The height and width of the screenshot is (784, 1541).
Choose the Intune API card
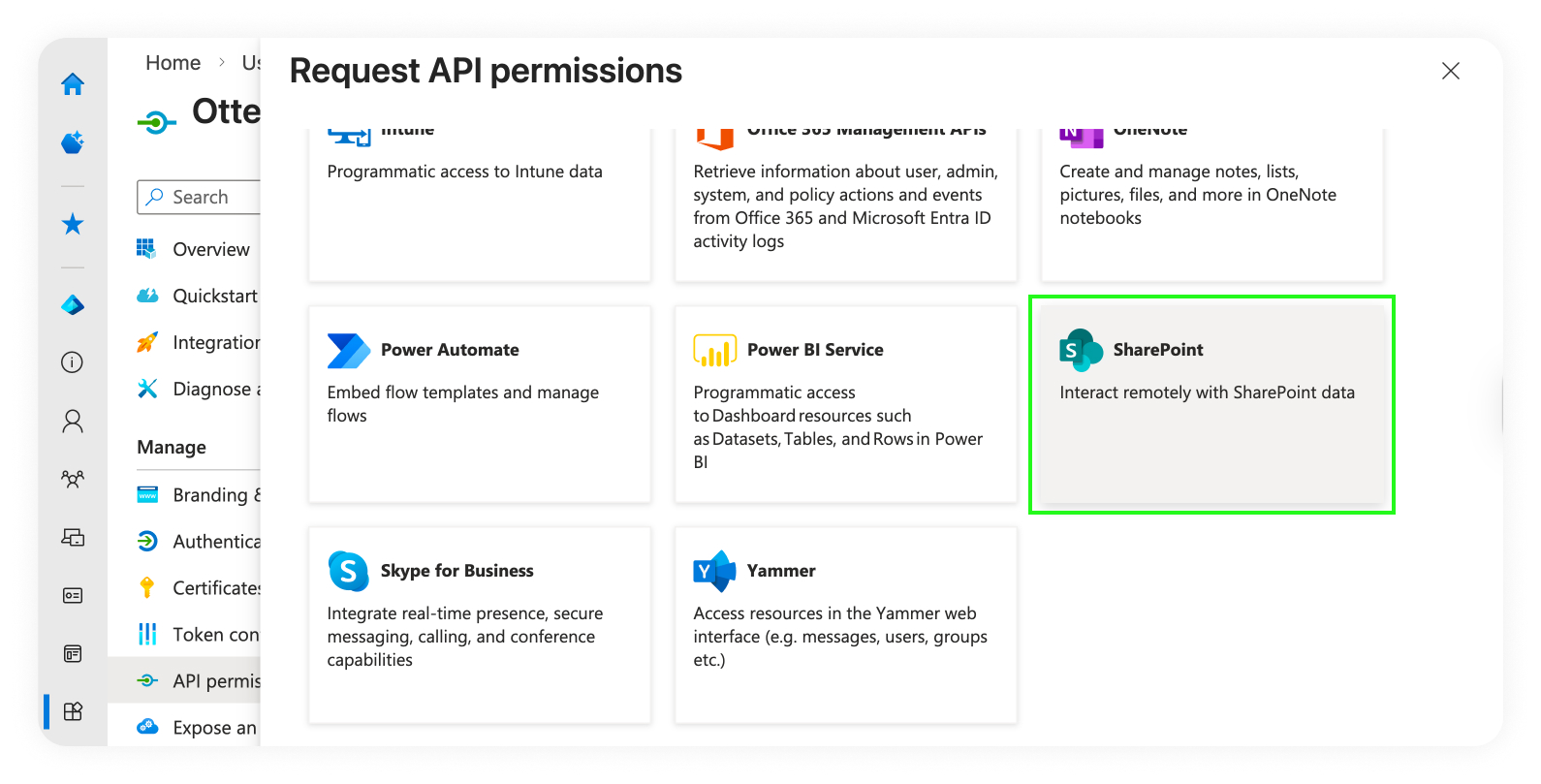point(479,204)
